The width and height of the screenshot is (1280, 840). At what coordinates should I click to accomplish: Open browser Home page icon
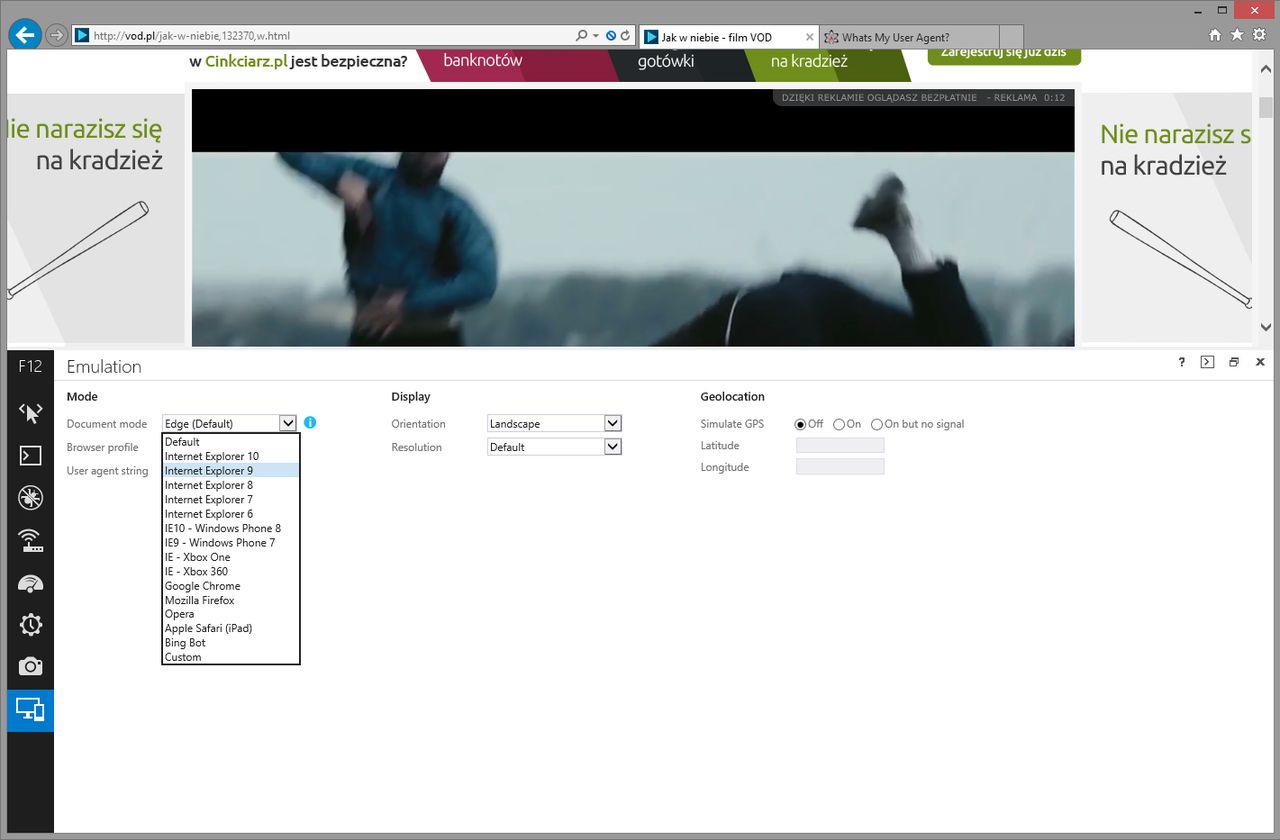coord(1215,35)
